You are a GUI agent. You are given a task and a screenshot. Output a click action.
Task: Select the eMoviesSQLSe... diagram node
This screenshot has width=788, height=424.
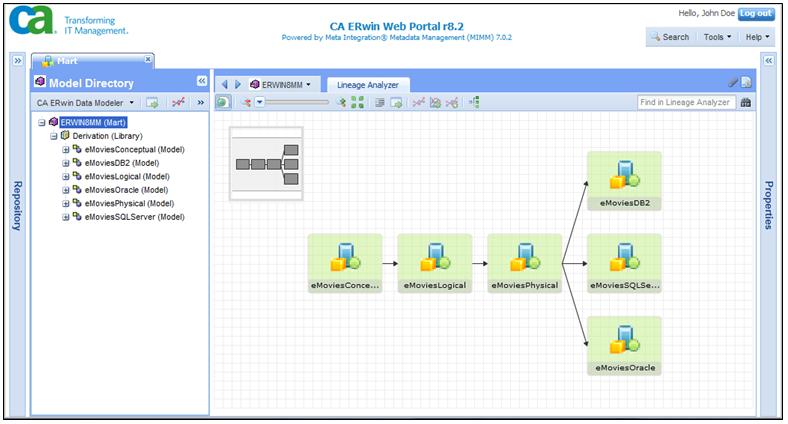click(x=625, y=263)
